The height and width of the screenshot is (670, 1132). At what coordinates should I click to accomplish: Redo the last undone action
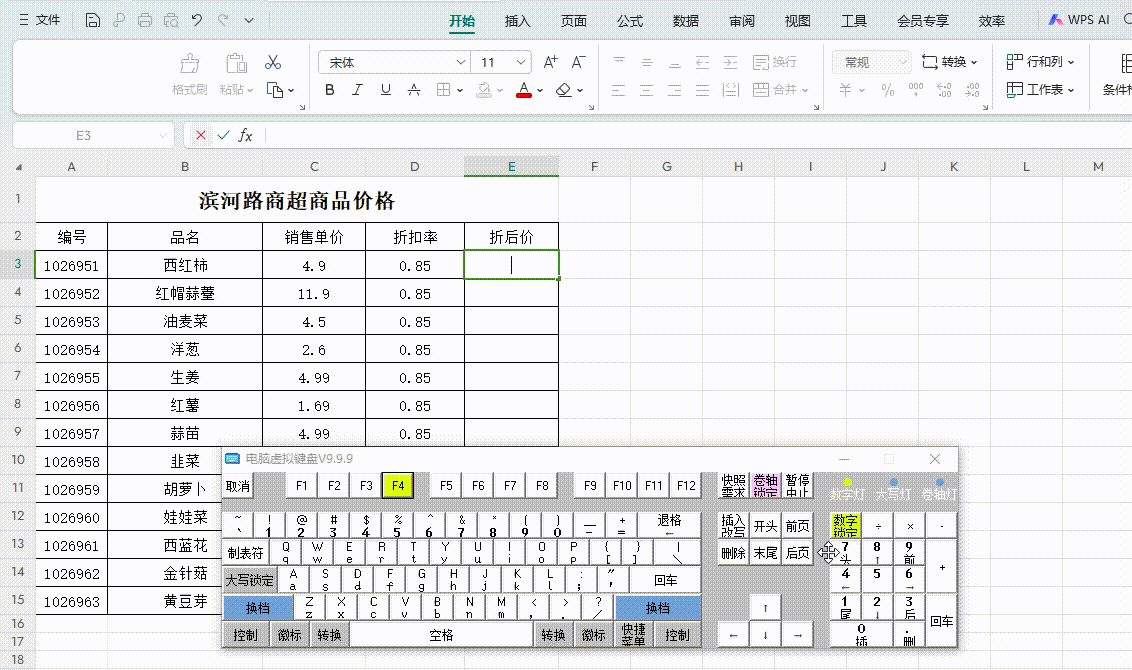(223, 20)
